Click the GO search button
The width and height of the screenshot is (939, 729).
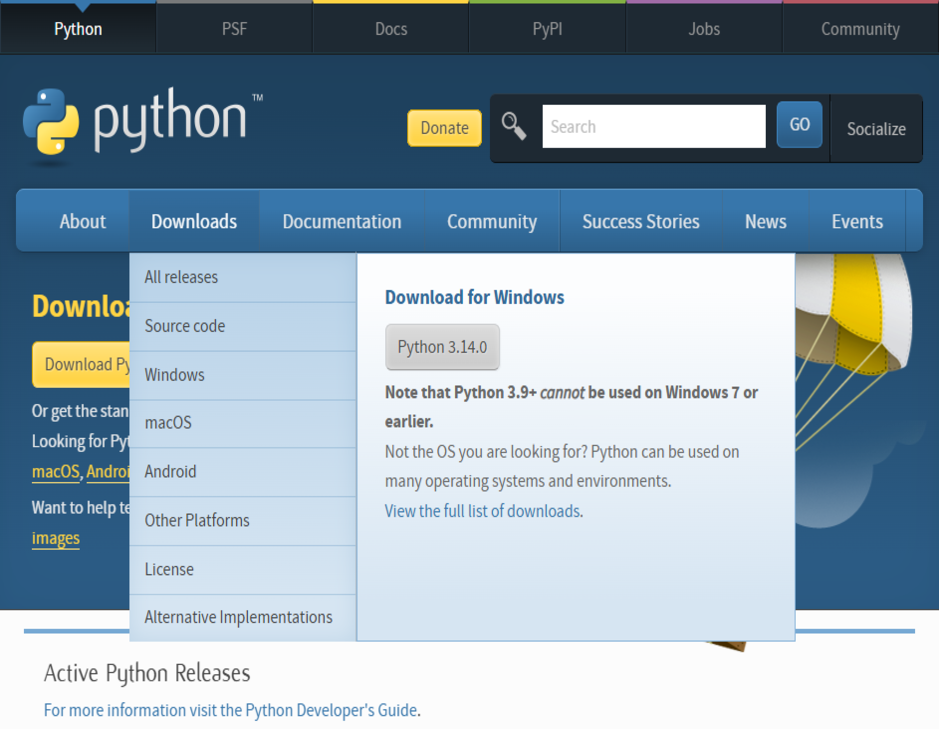[798, 124]
